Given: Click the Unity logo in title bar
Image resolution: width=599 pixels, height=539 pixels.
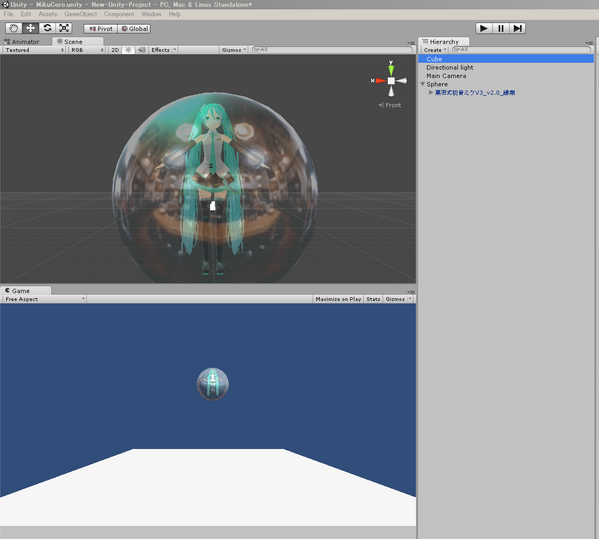Looking at the screenshot, I should [5, 5].
